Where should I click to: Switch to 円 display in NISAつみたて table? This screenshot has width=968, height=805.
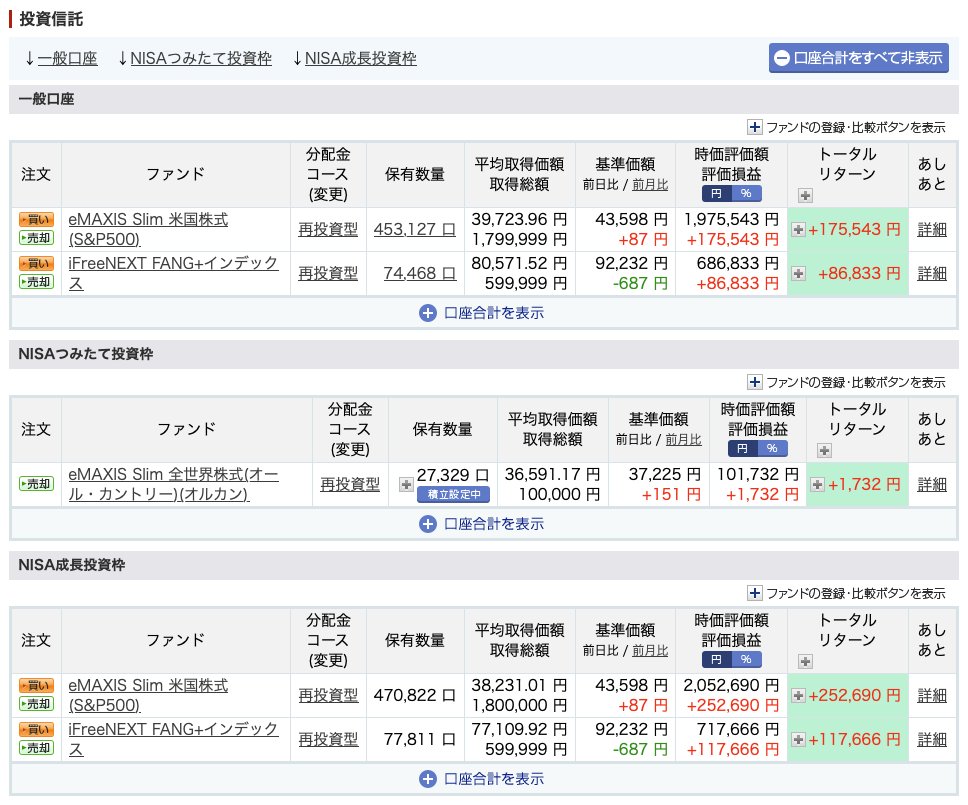pyautogui.click(x=743, y=448)
